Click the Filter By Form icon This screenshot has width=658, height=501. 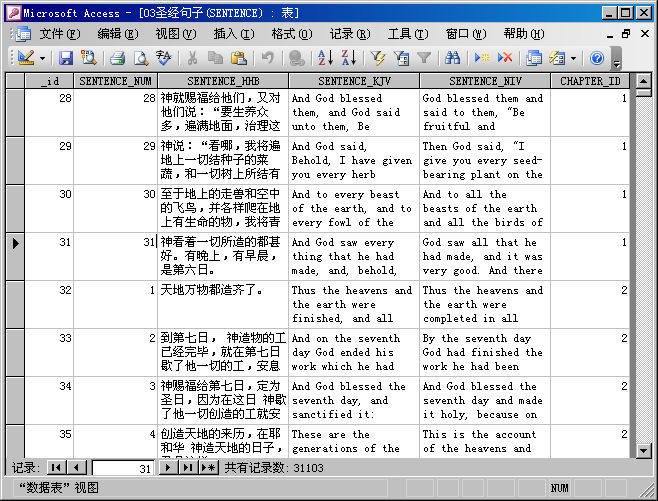coord(401,57)
